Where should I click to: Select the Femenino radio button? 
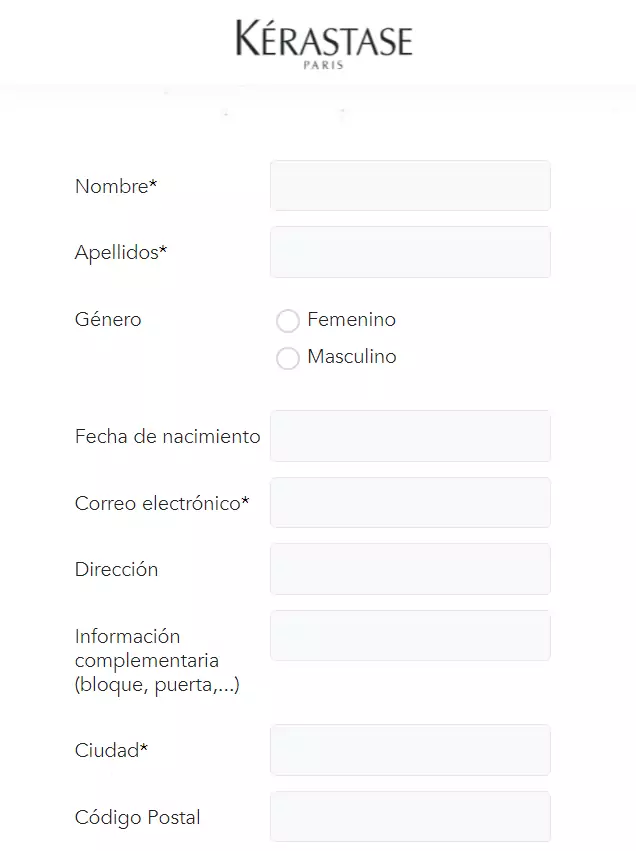tap(288, 321)
